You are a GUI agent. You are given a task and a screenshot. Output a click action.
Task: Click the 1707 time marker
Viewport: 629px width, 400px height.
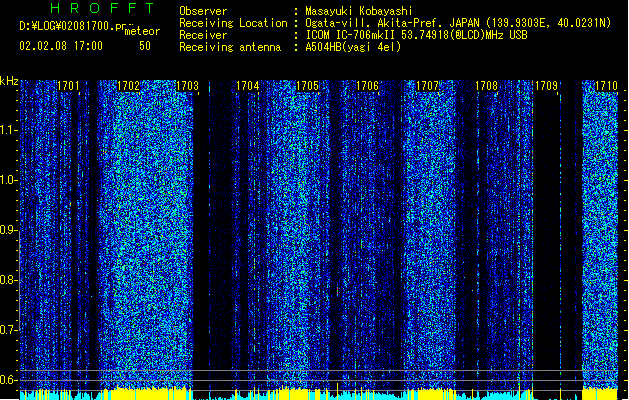427,86
